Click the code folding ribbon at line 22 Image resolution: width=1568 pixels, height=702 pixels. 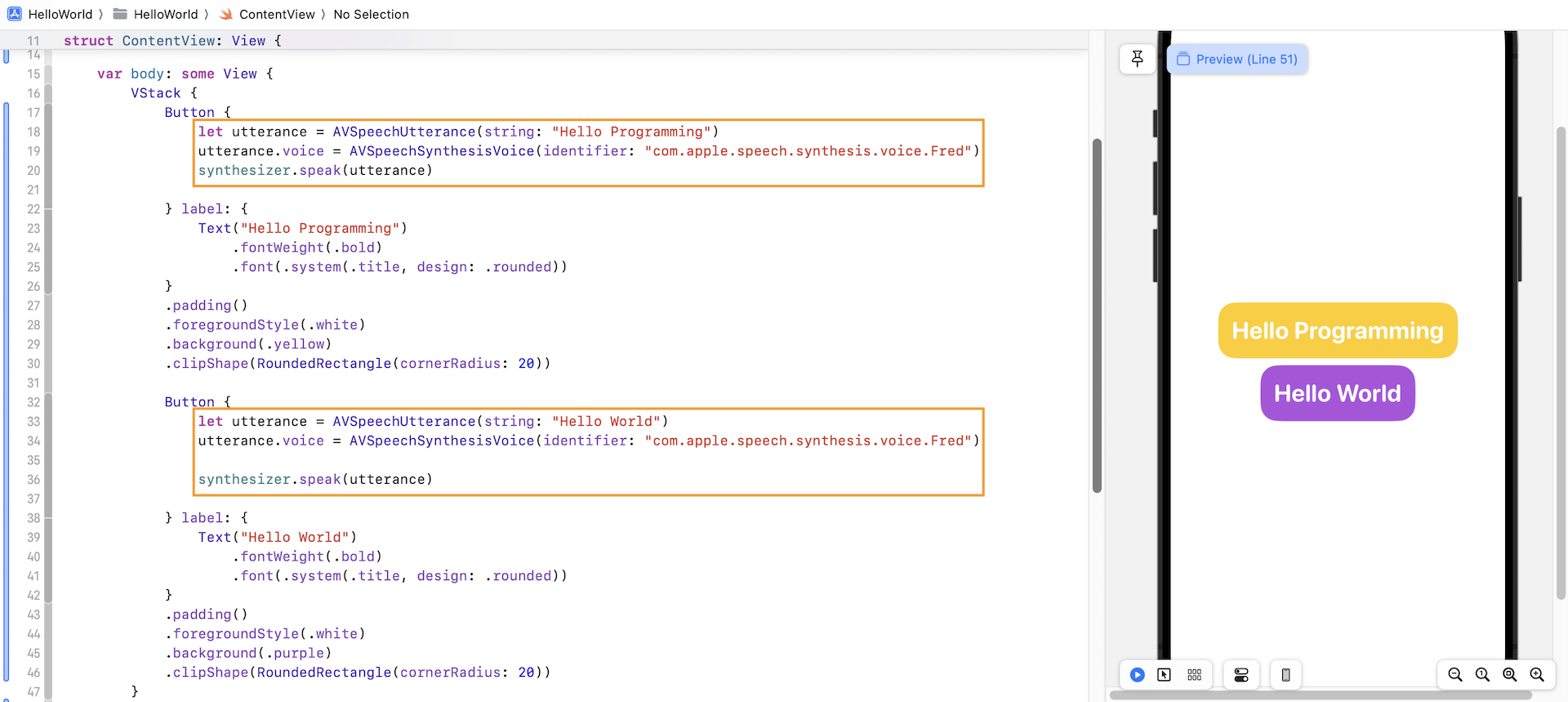click(48, 209)
